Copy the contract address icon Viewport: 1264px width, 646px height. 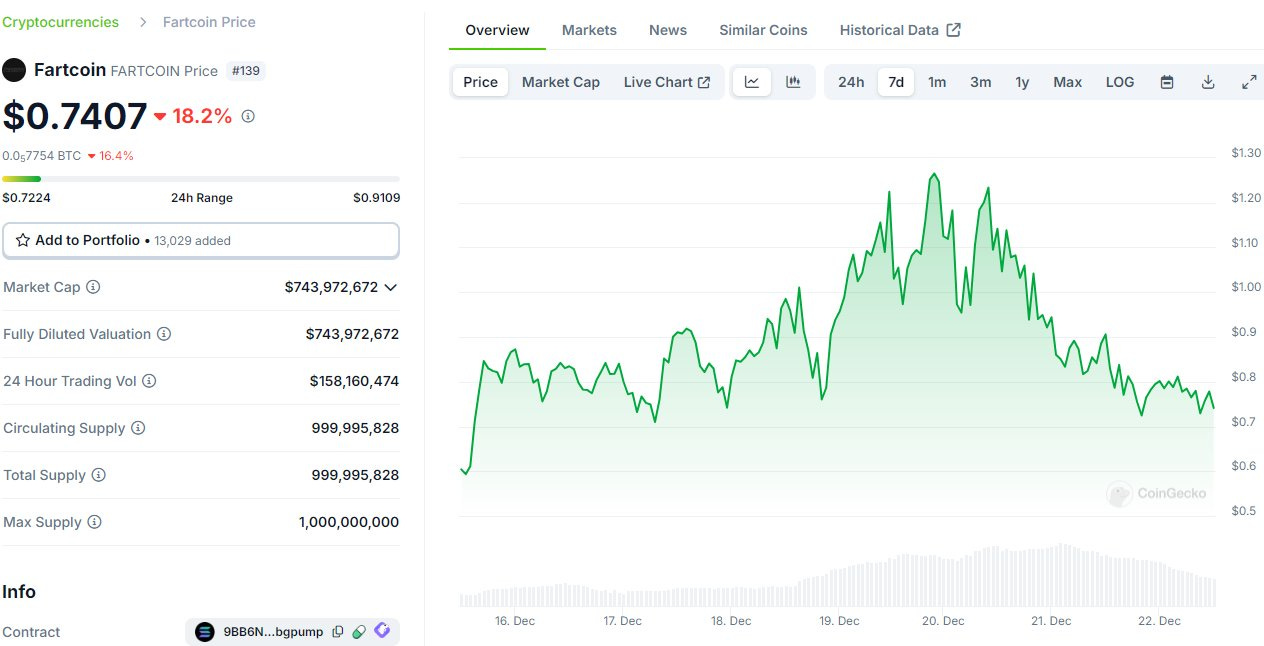[338, 632]
